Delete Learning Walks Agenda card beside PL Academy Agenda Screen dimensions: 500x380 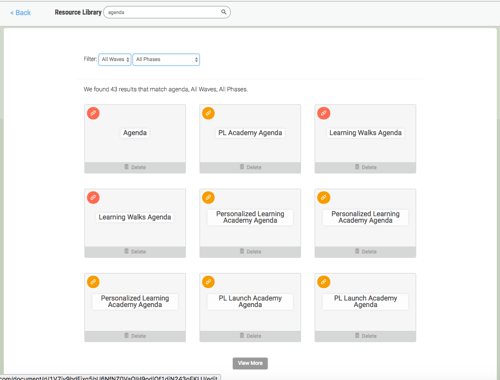(x=365, y=167)
